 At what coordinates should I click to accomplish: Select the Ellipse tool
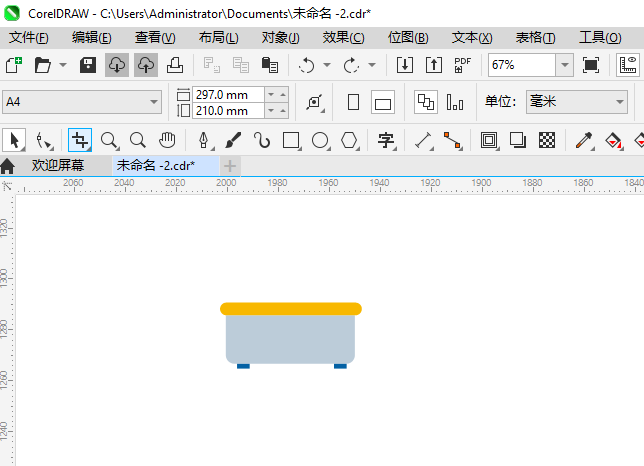[x=320, y=140]
